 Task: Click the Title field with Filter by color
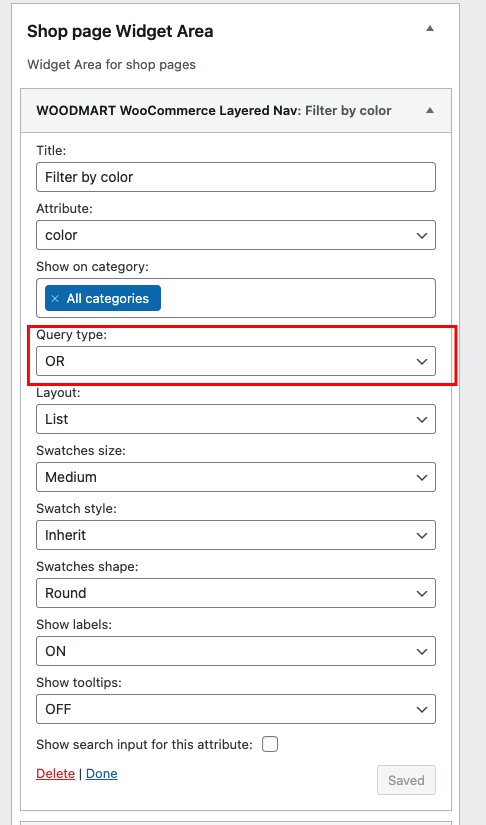236,177
